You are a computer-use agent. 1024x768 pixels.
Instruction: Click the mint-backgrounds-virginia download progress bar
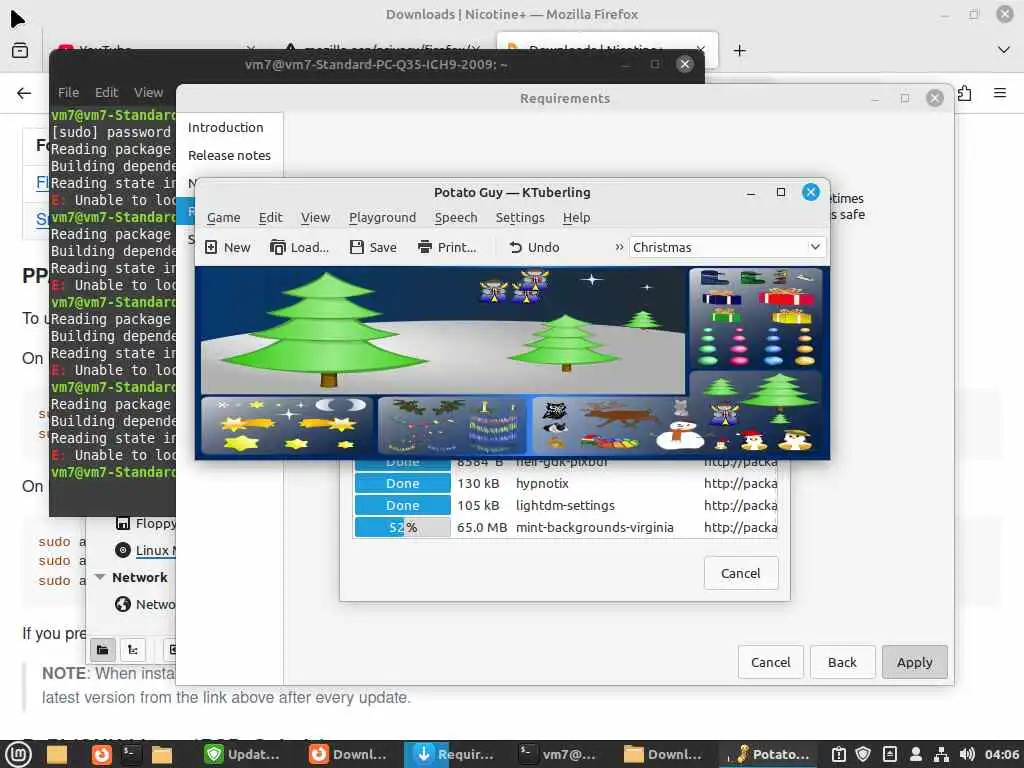click(402, 527)
